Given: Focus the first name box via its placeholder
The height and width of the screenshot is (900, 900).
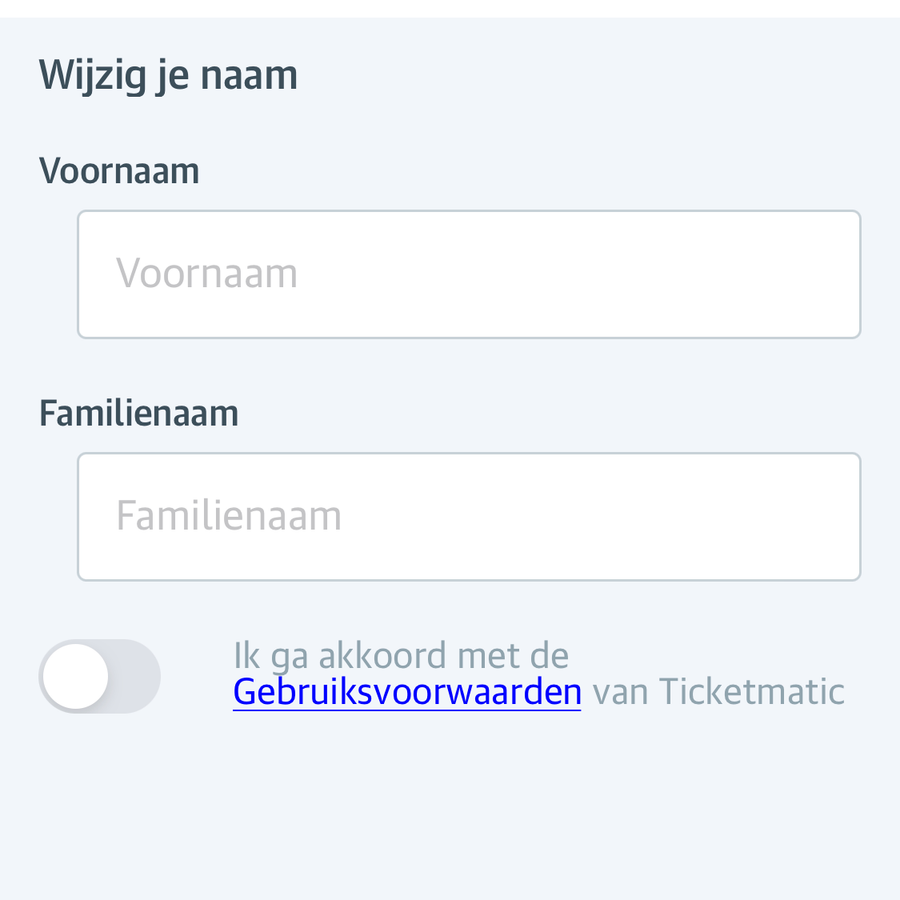Looking at the screenshot, I should tap(207, 273).
